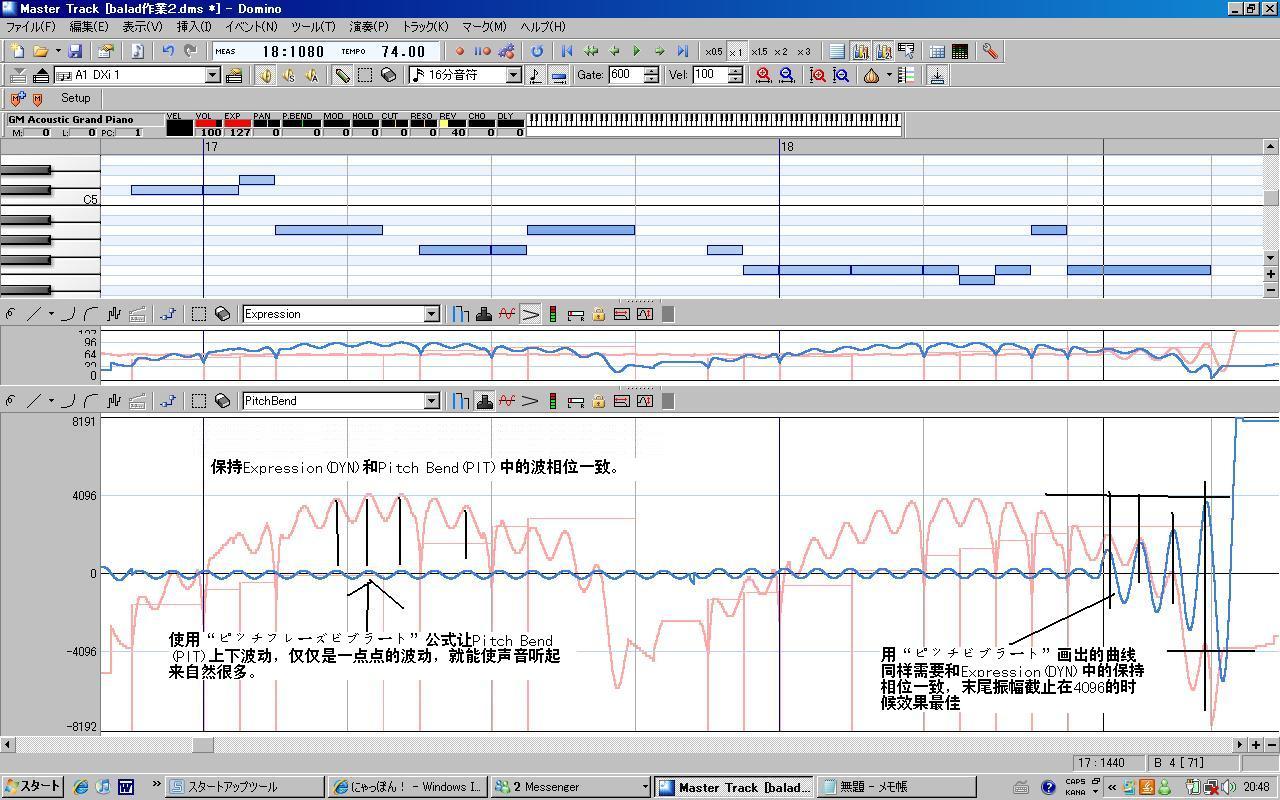Toggle loop playback with blue circular arrow
Viewport: 1280px width, 800px height.
point(537,51)
